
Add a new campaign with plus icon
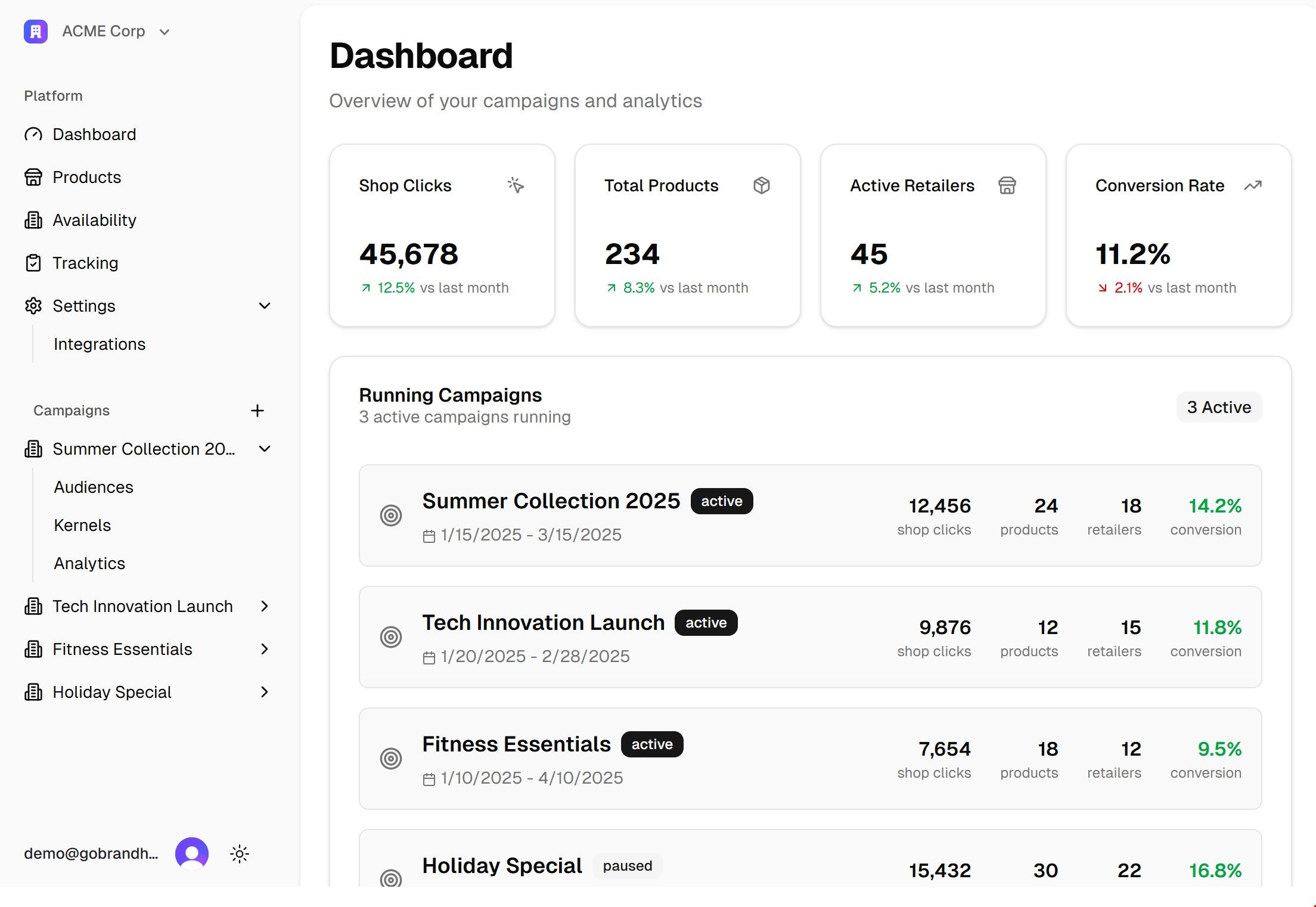[257, 411]
